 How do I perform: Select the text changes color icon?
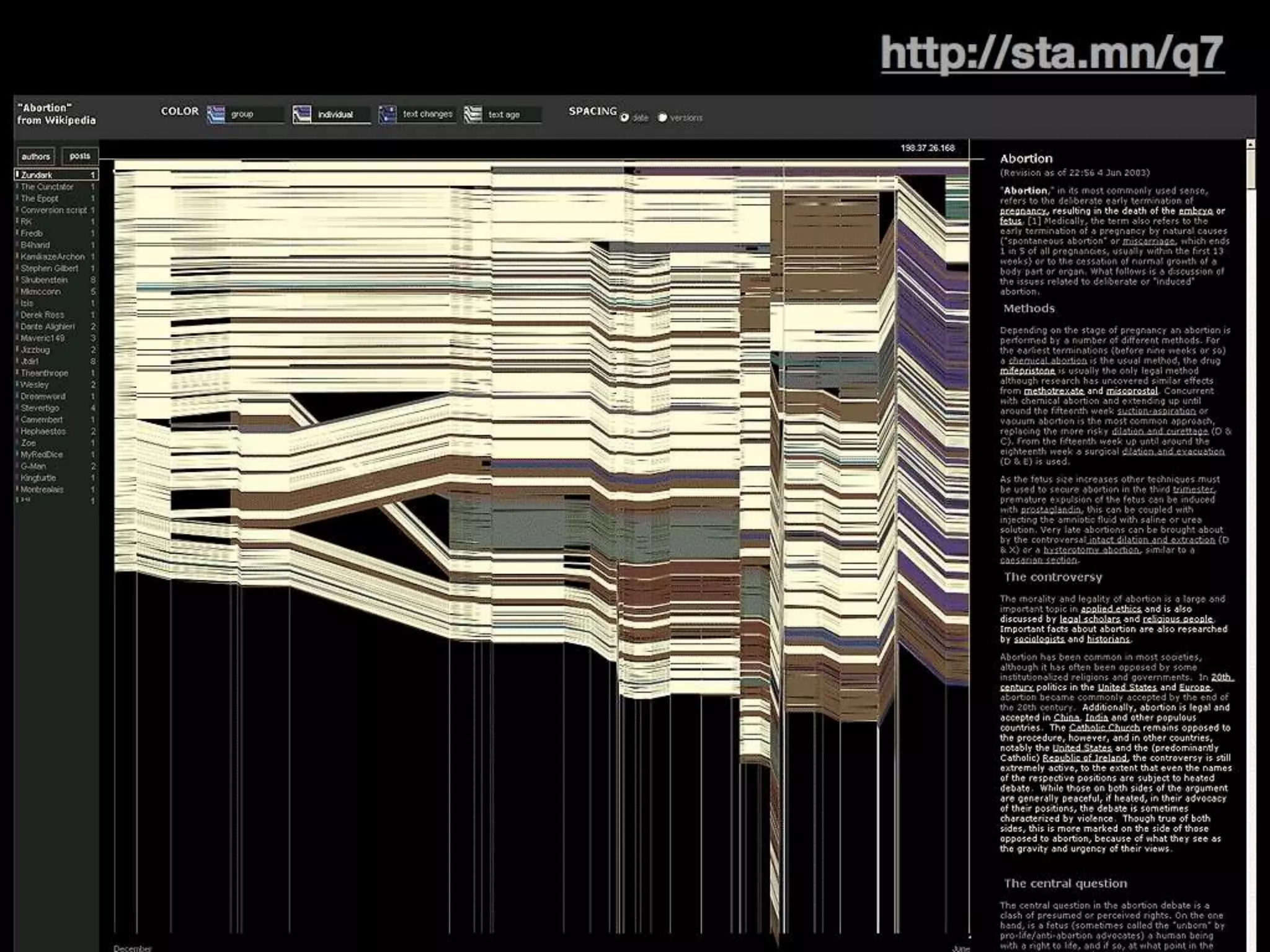pyautogui.click(x=388, y=115)
